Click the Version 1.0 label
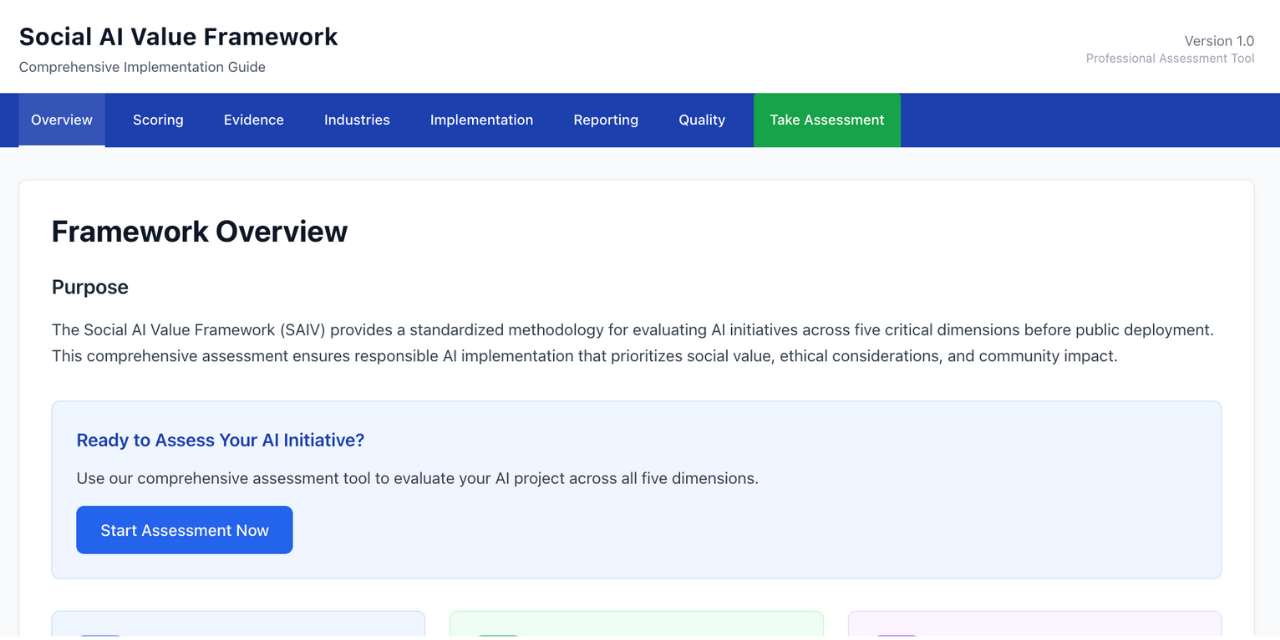Screen dimensions: 1280x640 pos(1218,40)
